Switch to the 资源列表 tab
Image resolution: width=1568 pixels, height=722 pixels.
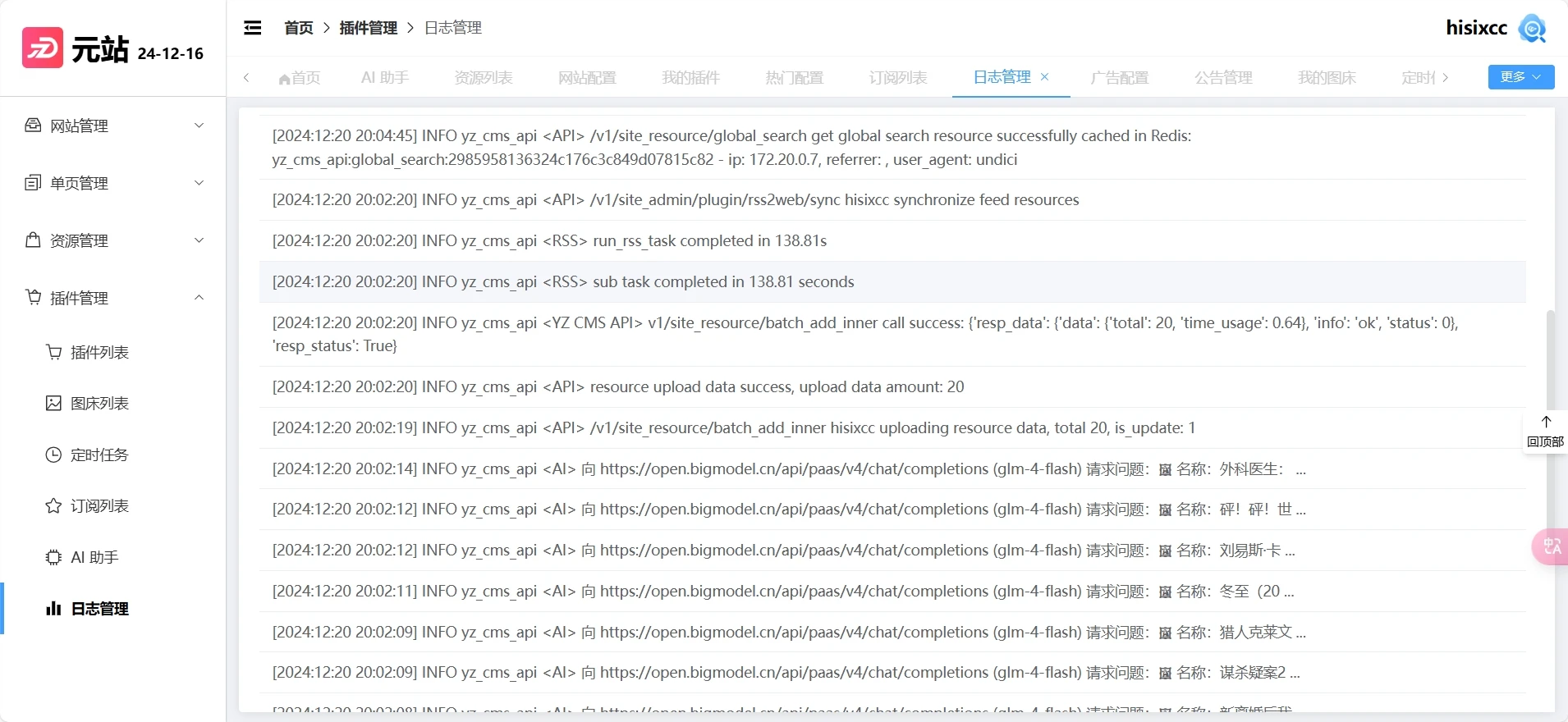484,78
